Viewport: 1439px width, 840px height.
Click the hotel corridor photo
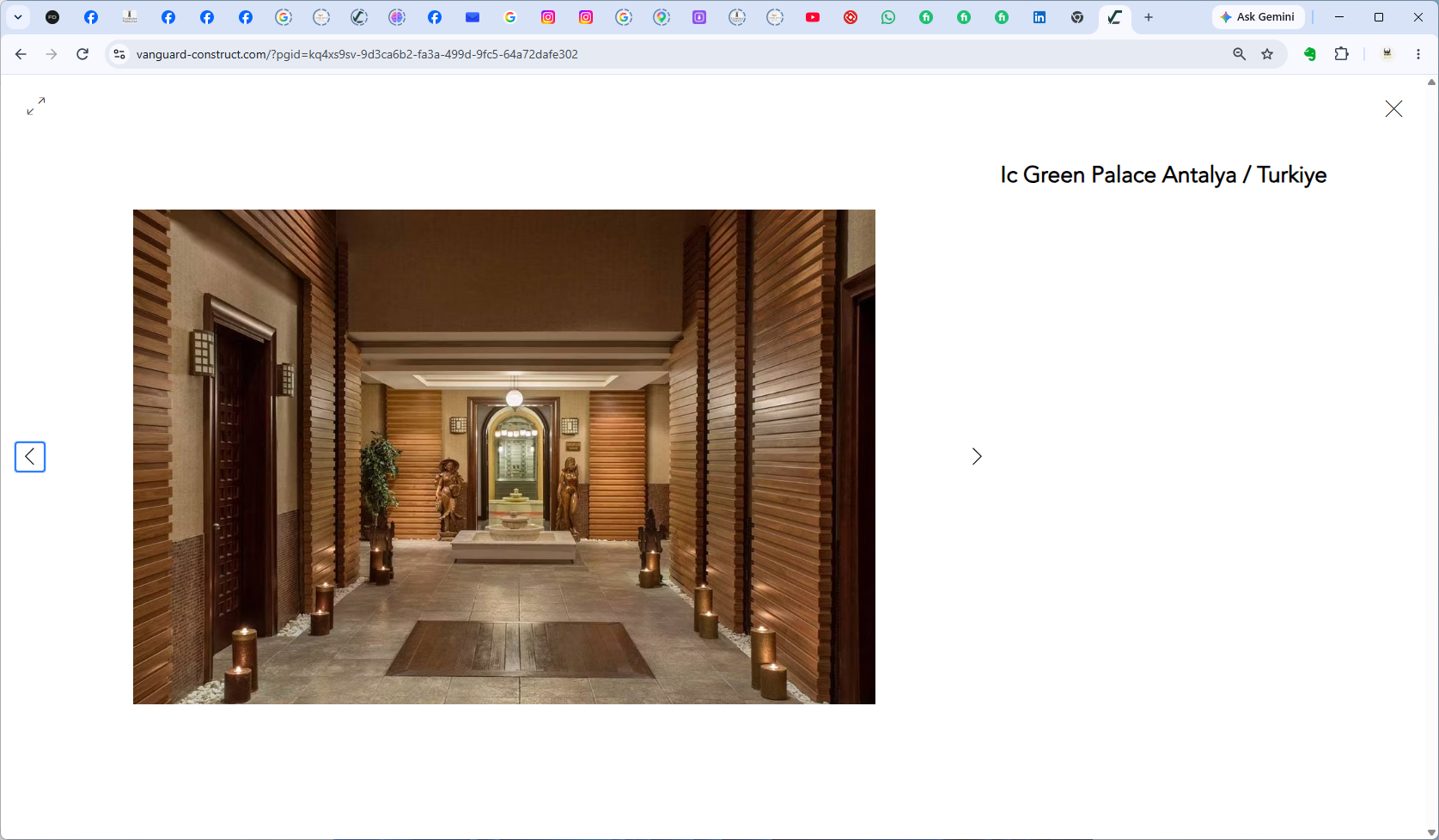pyautogui.click(x=504, y=457)
